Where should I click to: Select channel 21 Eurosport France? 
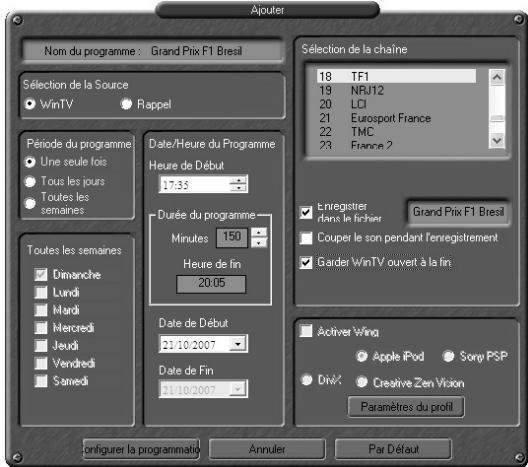(x=396, y=118)
